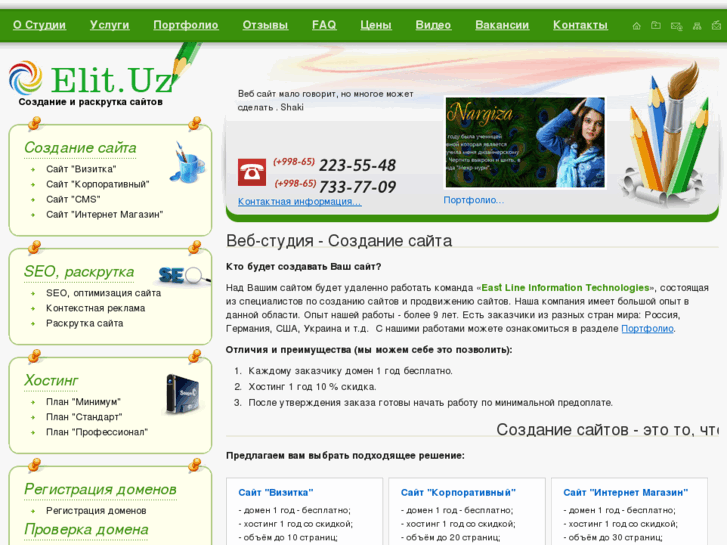Open the О Студии menu item
This screenshot has width=727, height=545.
[39, 25]
